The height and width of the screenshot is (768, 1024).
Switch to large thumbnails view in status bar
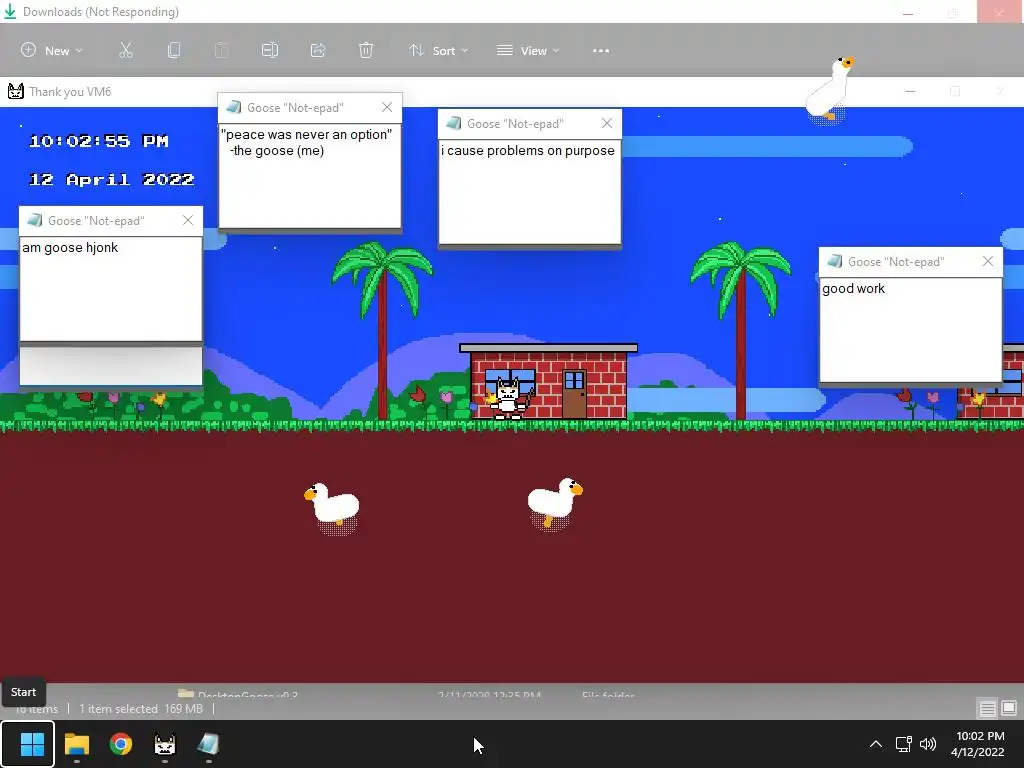click(1009, 708)
